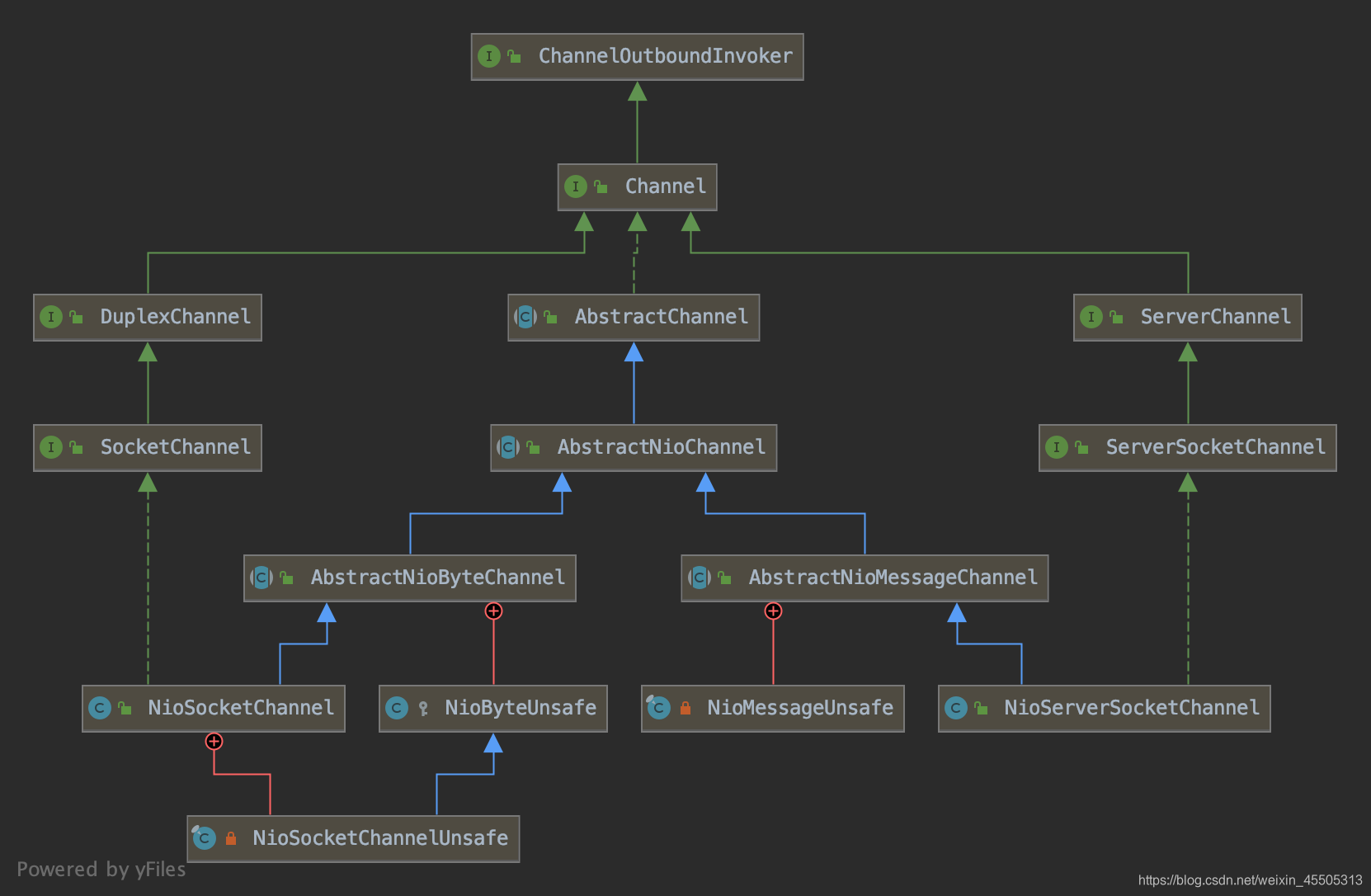Click the public visibility icon on AbstractNioMessageChannel
Image resolution: width=1371 pixels, height=896 pixels.
coord(725,578)
